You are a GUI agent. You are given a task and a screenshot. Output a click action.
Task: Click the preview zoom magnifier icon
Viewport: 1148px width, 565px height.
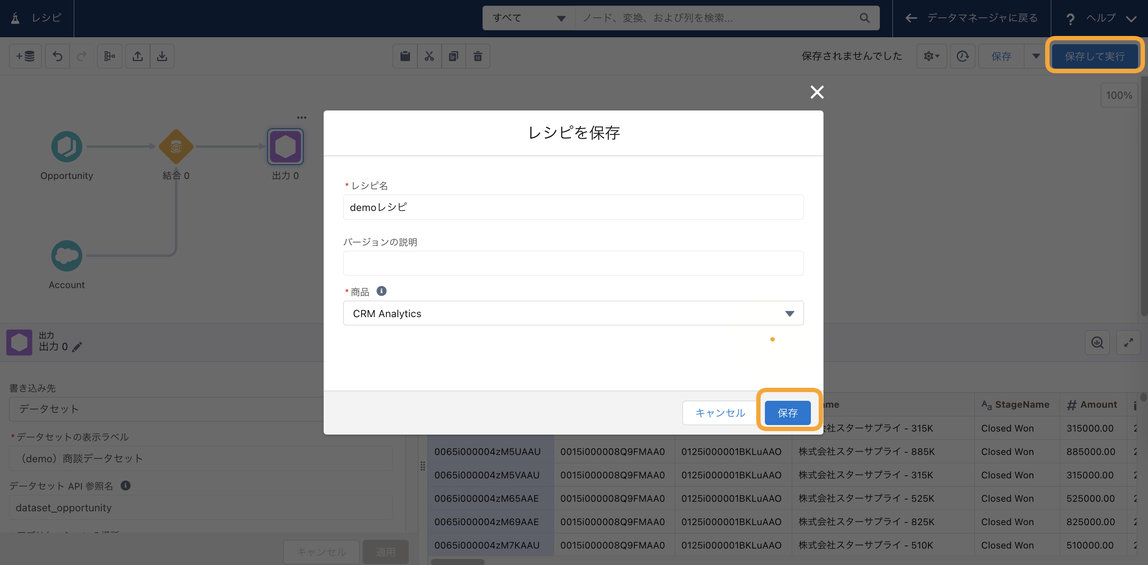coord(1097,342)
